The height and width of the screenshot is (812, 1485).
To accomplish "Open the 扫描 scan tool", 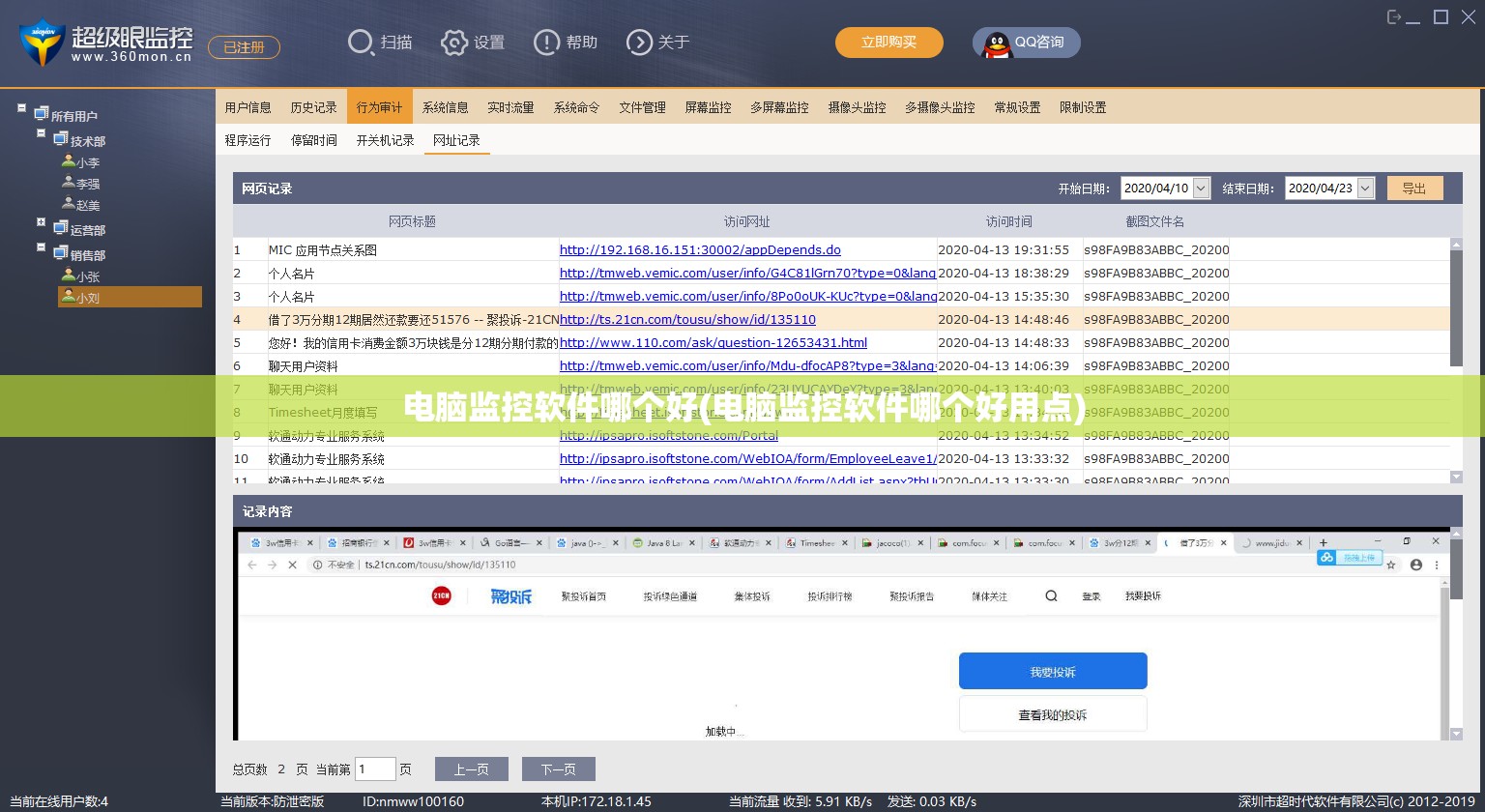I will point(380,43).
